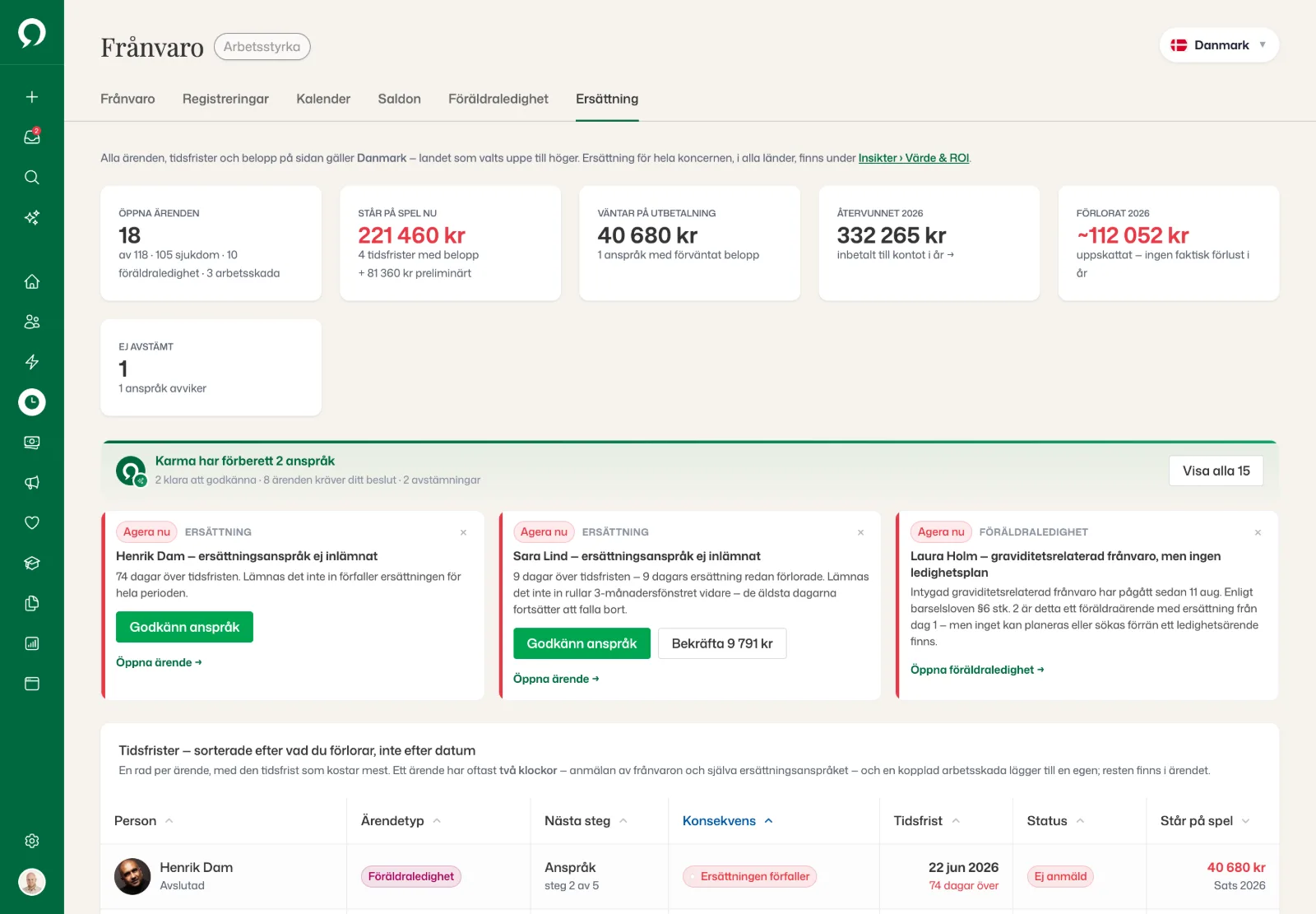Click the calendar window icon in the sidebar
The height and width of the screenshot is (914, 1316).
point(32,684)
